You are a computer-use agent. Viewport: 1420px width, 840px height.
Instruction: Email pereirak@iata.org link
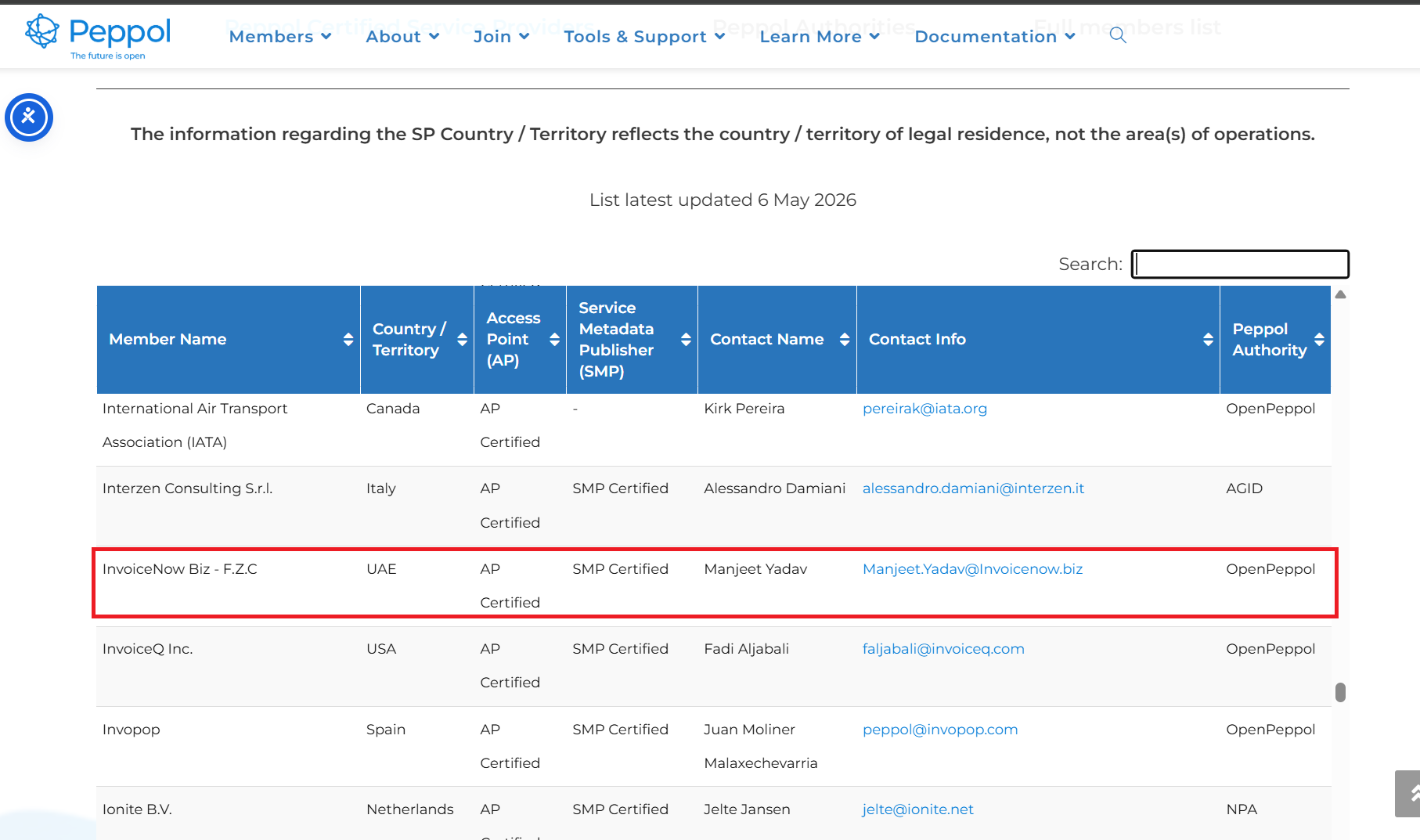(924, 409)
